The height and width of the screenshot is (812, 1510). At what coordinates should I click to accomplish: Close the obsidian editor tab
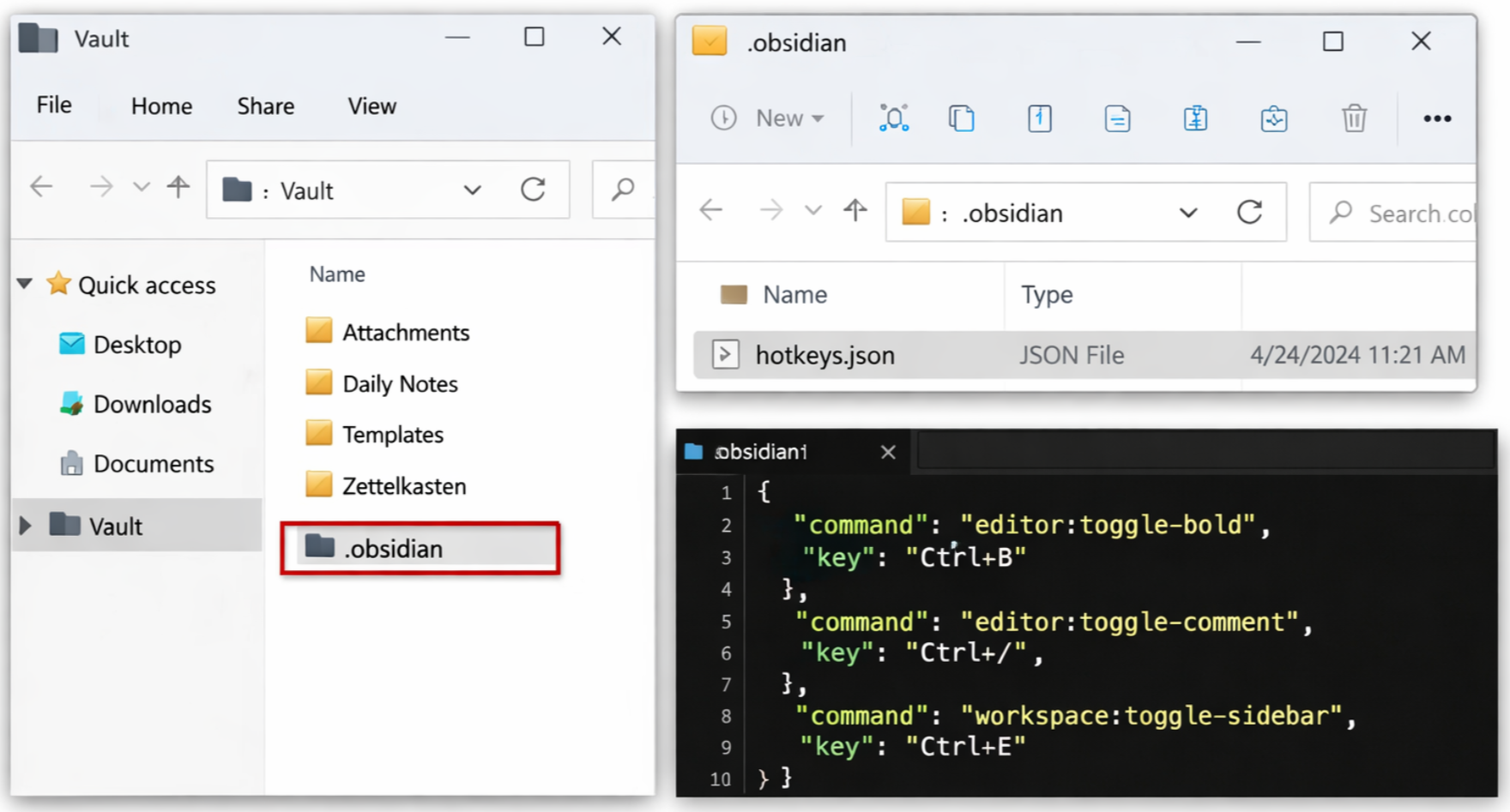point(888,452)
